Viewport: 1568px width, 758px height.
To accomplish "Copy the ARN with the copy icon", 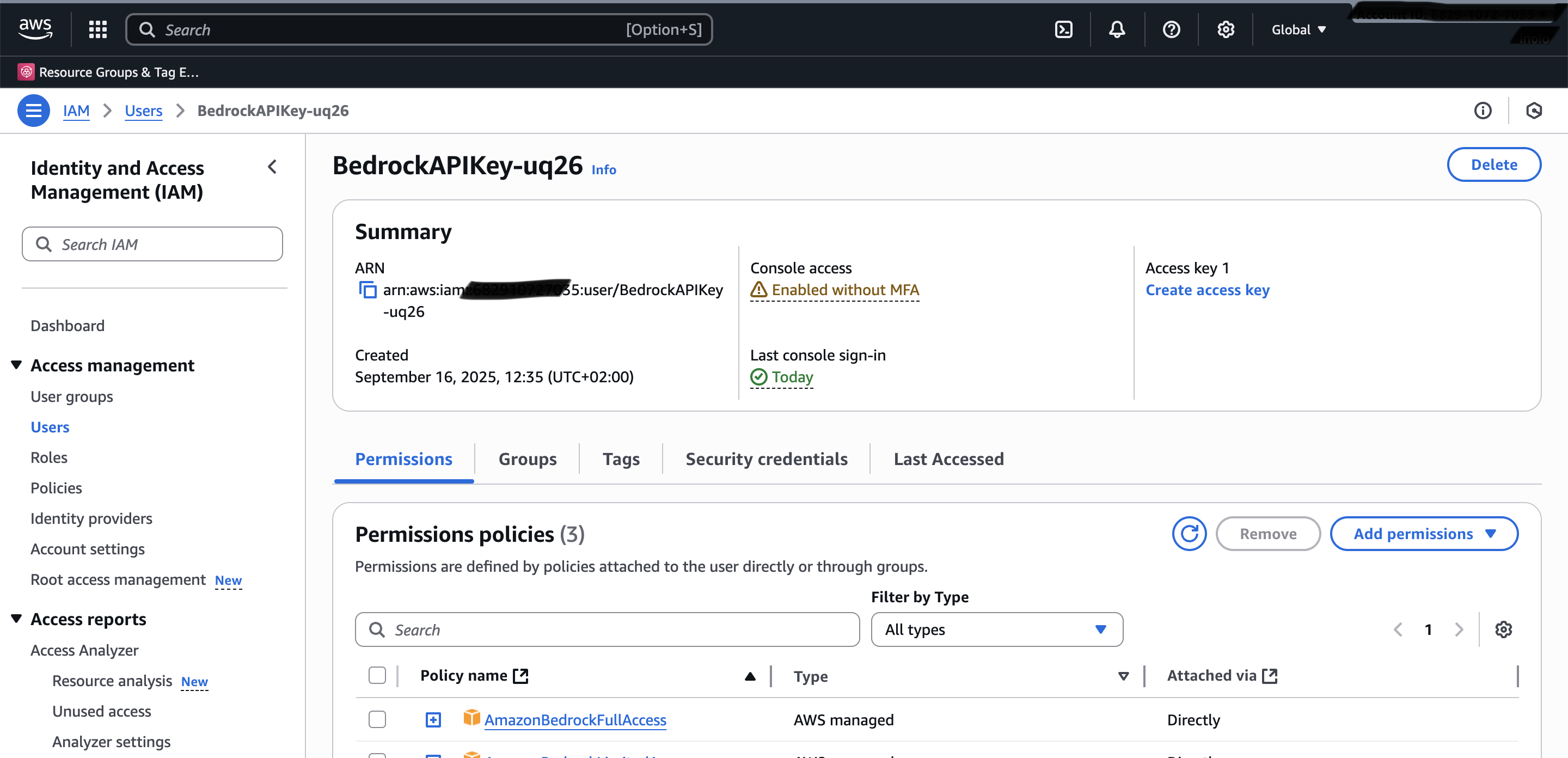I will [x=367, y=290].
